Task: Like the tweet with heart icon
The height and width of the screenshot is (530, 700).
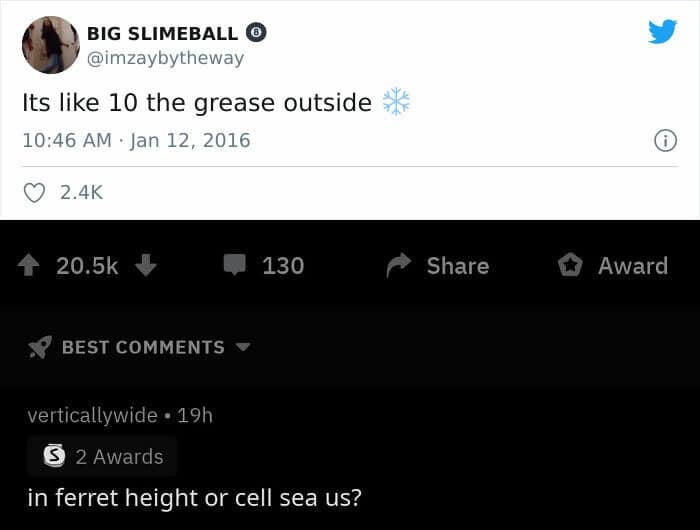Action: click(x=34, y=193)
